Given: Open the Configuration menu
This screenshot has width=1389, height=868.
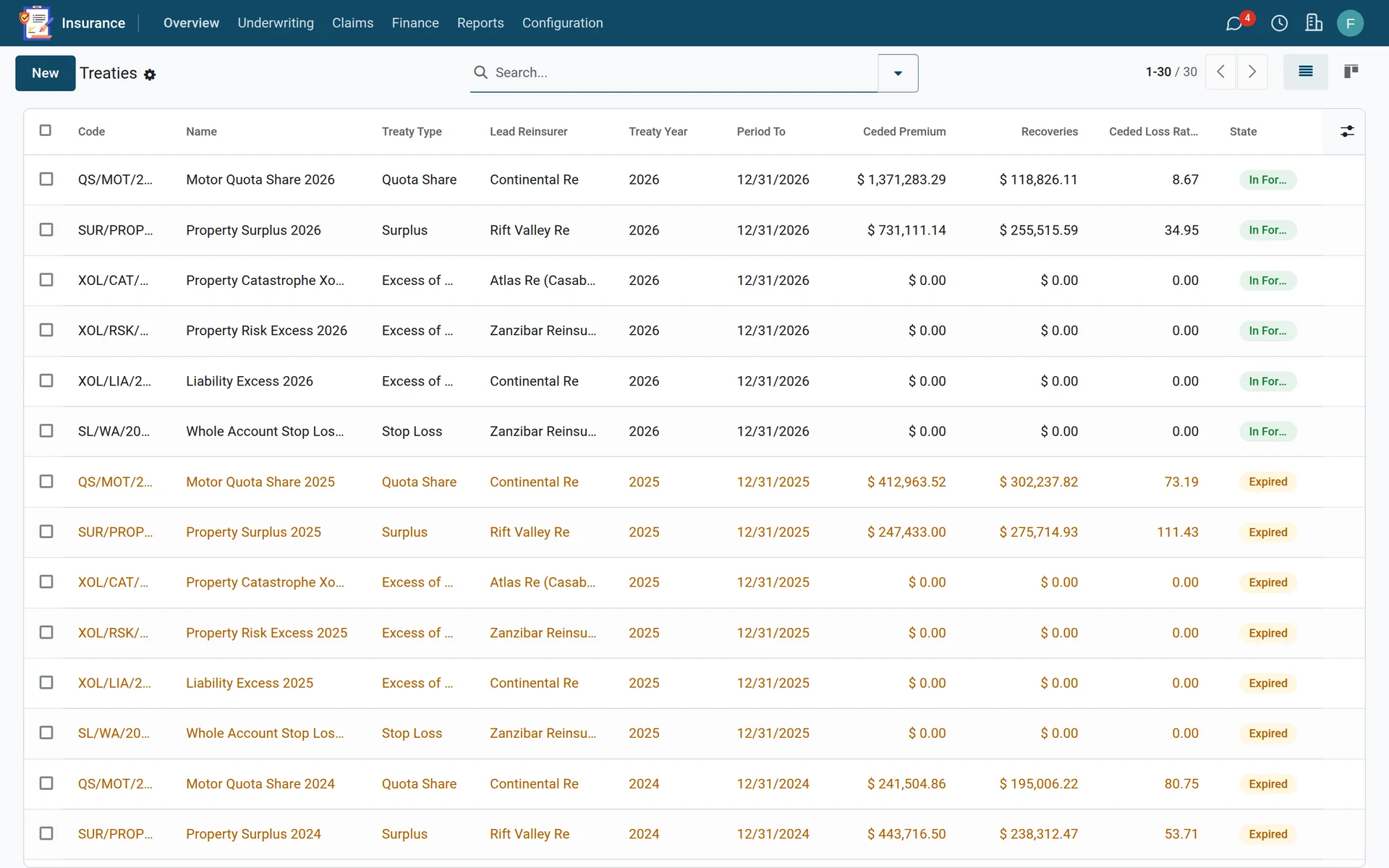Looking at the screenshot, I should click(562, 23).
